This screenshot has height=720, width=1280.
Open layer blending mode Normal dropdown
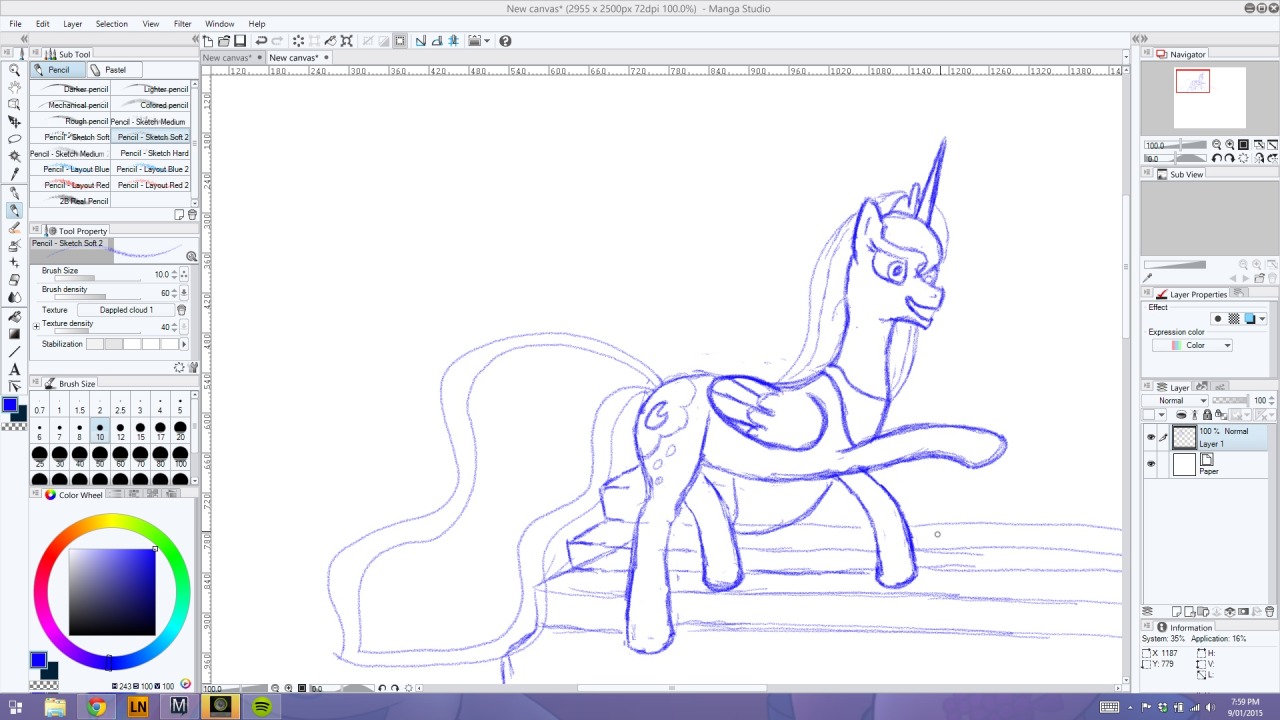point(1176,400)
